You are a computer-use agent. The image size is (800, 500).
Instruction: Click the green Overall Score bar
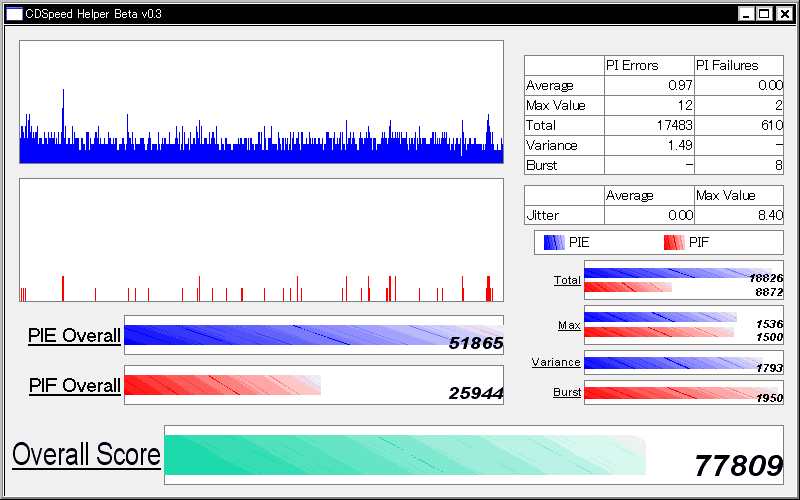tap(405, 455)
